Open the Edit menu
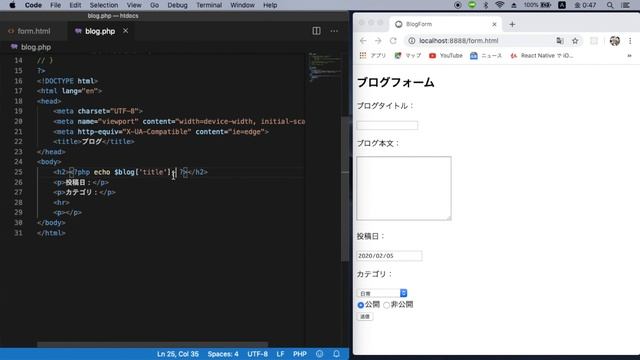The height and width of the screenshot is (360, 640). 75,5
